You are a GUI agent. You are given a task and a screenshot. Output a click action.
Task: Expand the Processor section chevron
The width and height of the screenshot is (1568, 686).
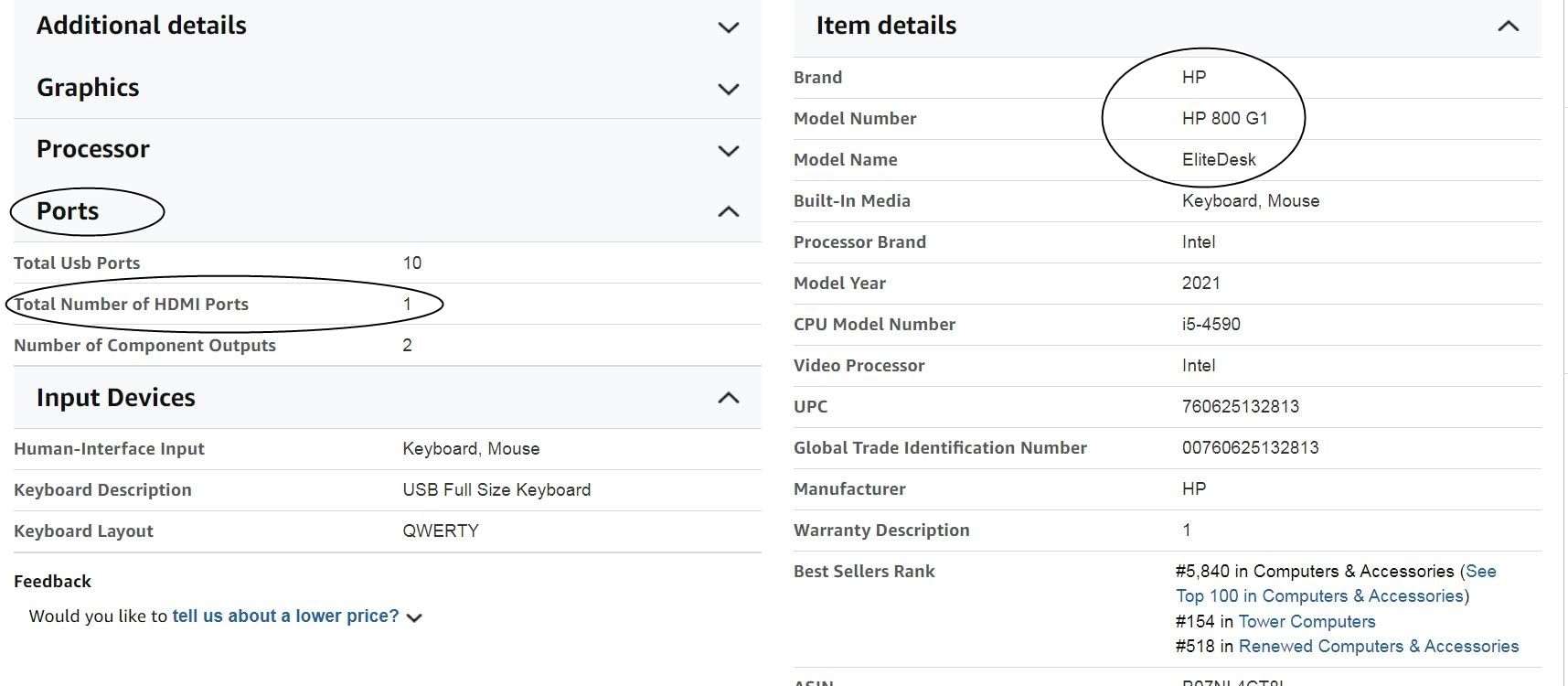729,150
